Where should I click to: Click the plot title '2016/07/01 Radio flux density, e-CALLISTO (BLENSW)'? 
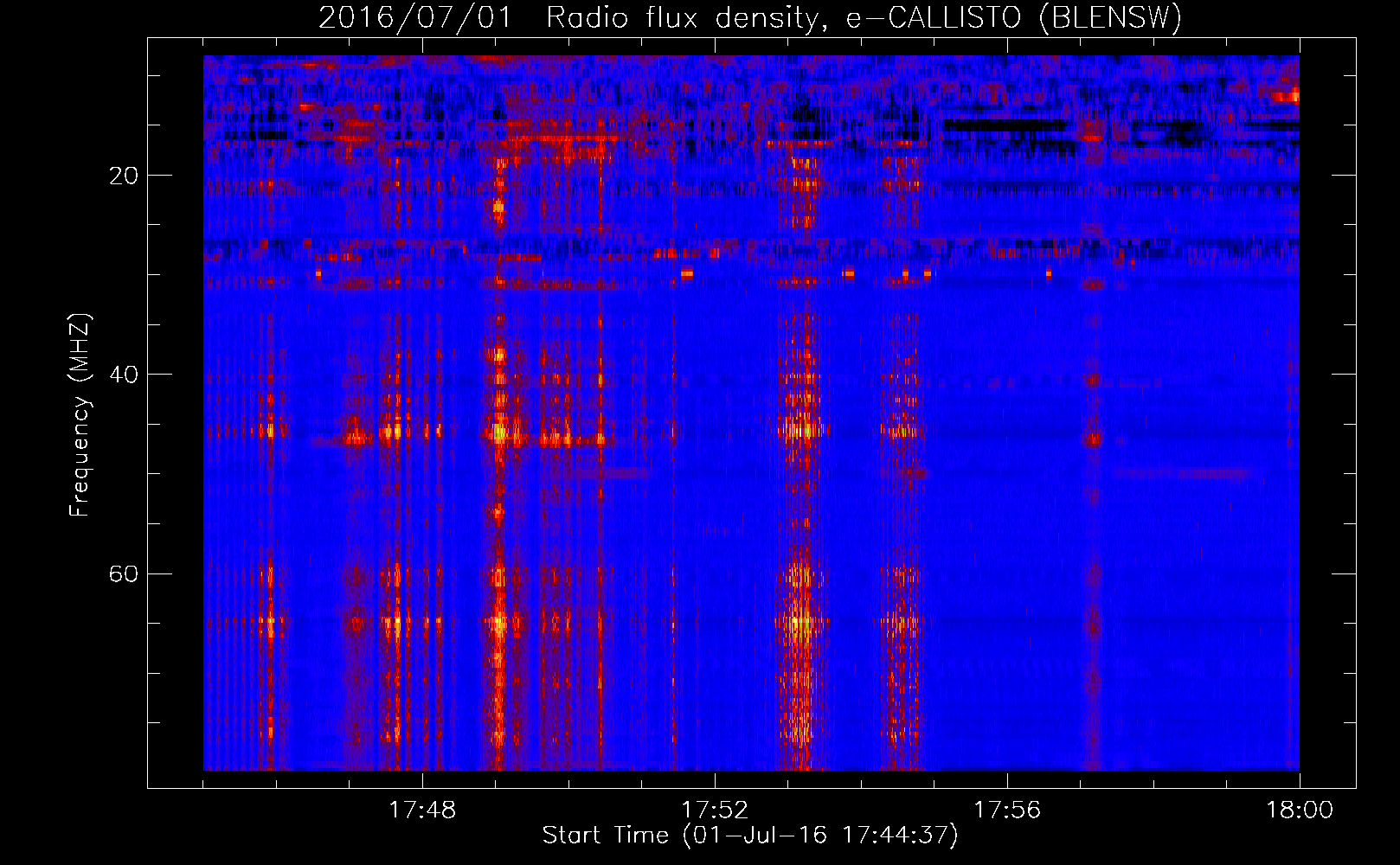750,17
